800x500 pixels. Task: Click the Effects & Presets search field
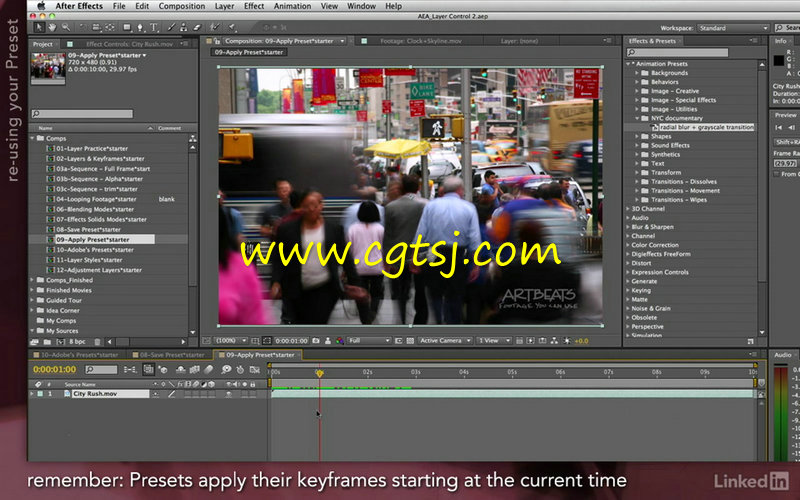pos(677,52)
